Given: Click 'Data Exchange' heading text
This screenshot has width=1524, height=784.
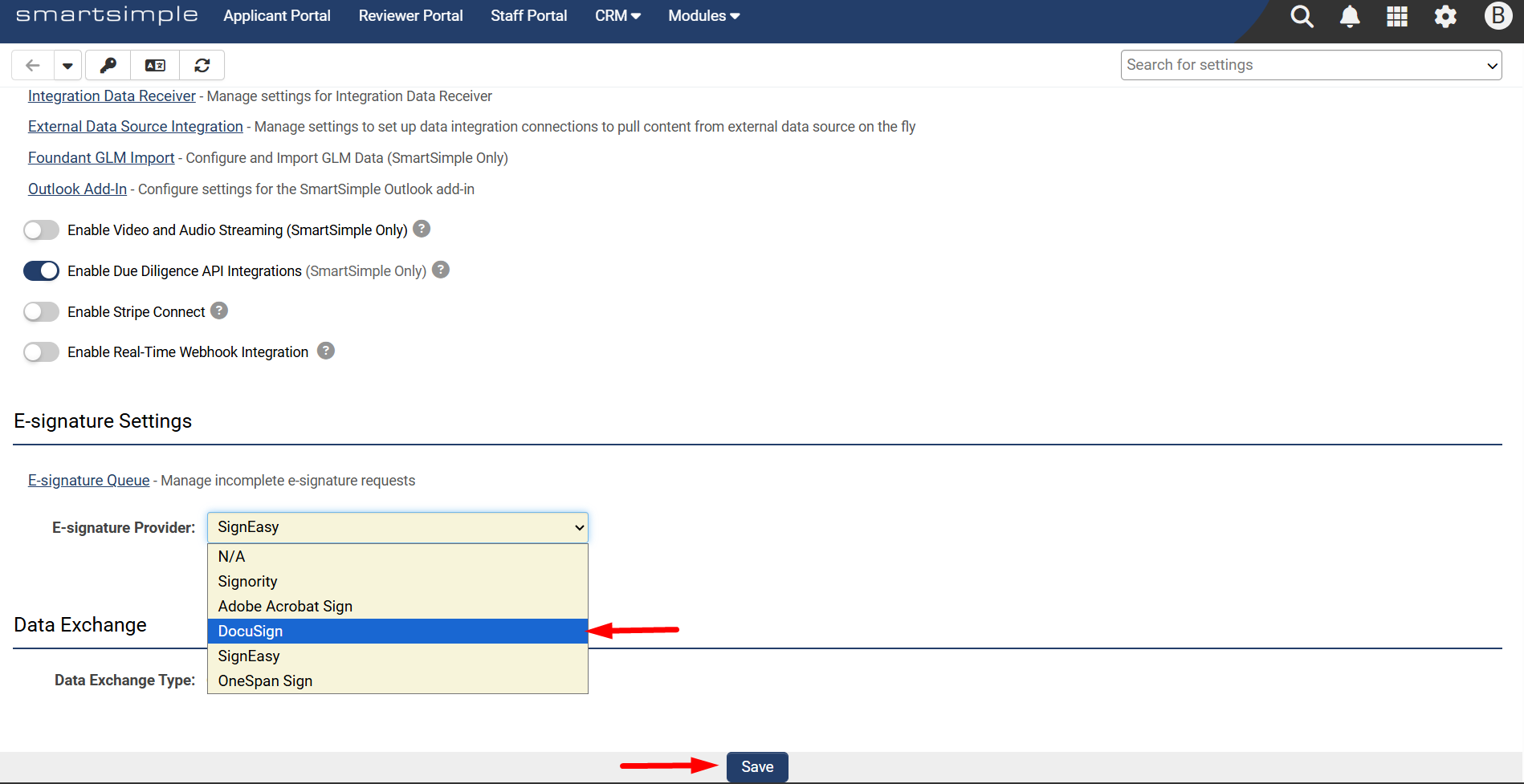Looking at the screenshot, I should click(x=80, y=625).
